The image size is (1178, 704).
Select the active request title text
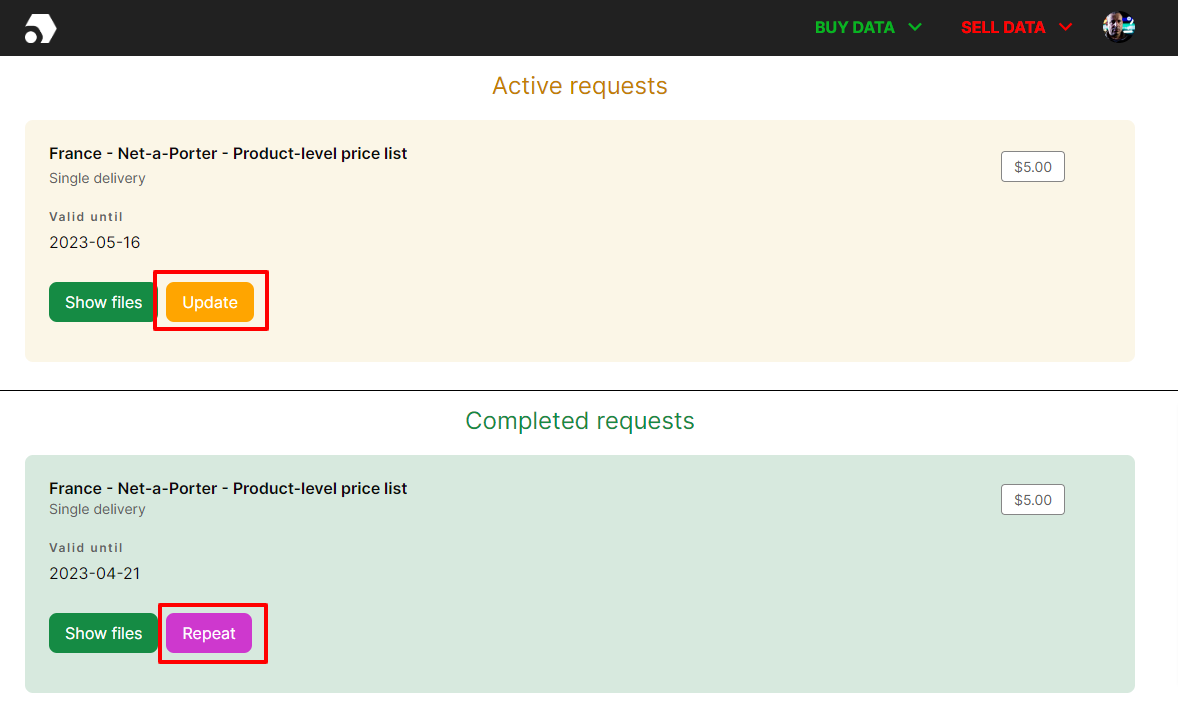228,153
